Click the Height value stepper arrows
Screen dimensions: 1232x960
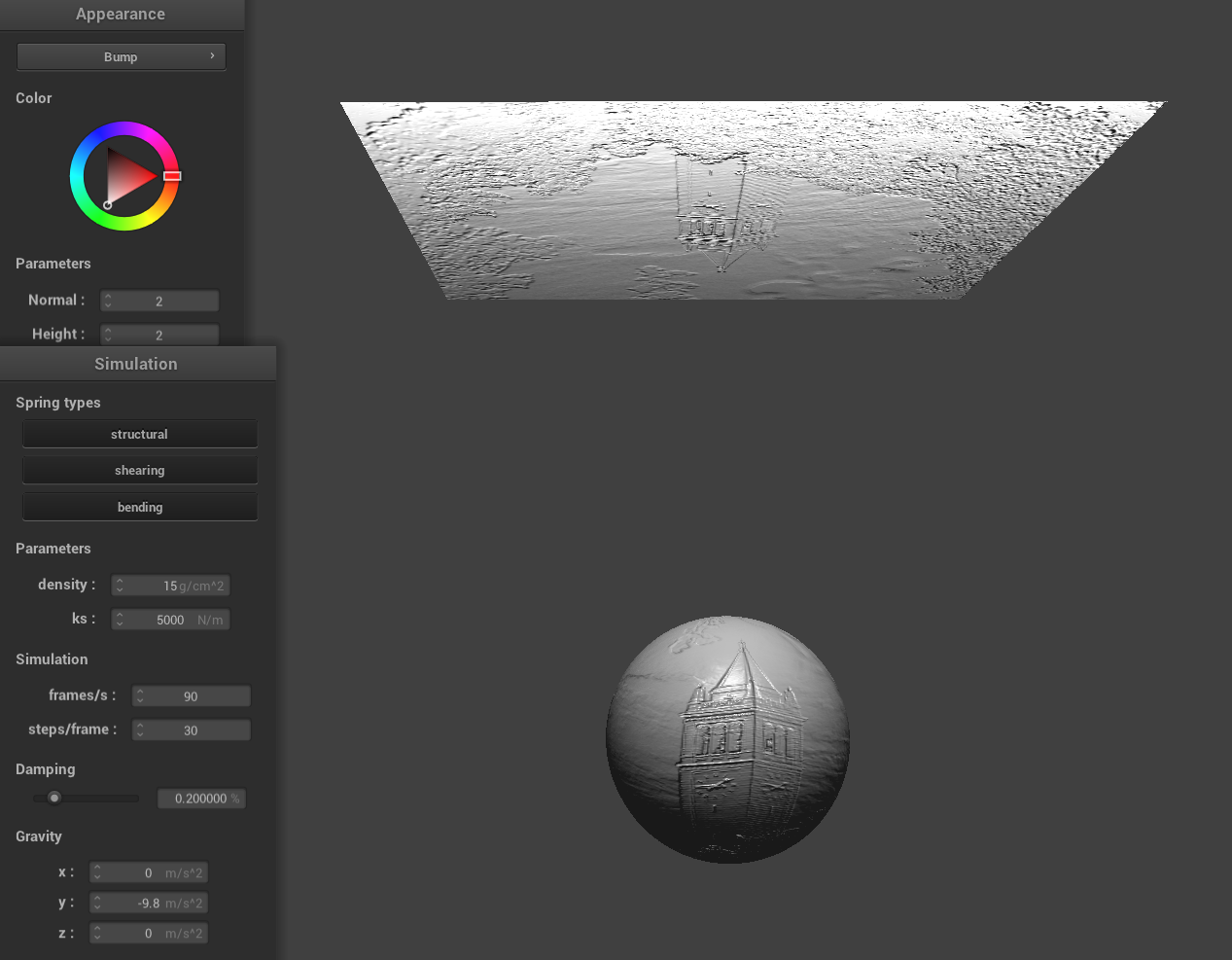108,335
